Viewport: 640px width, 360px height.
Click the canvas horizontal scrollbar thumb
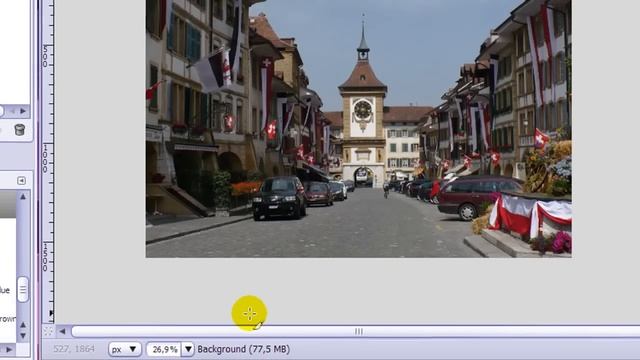click(x=358, y=331)
